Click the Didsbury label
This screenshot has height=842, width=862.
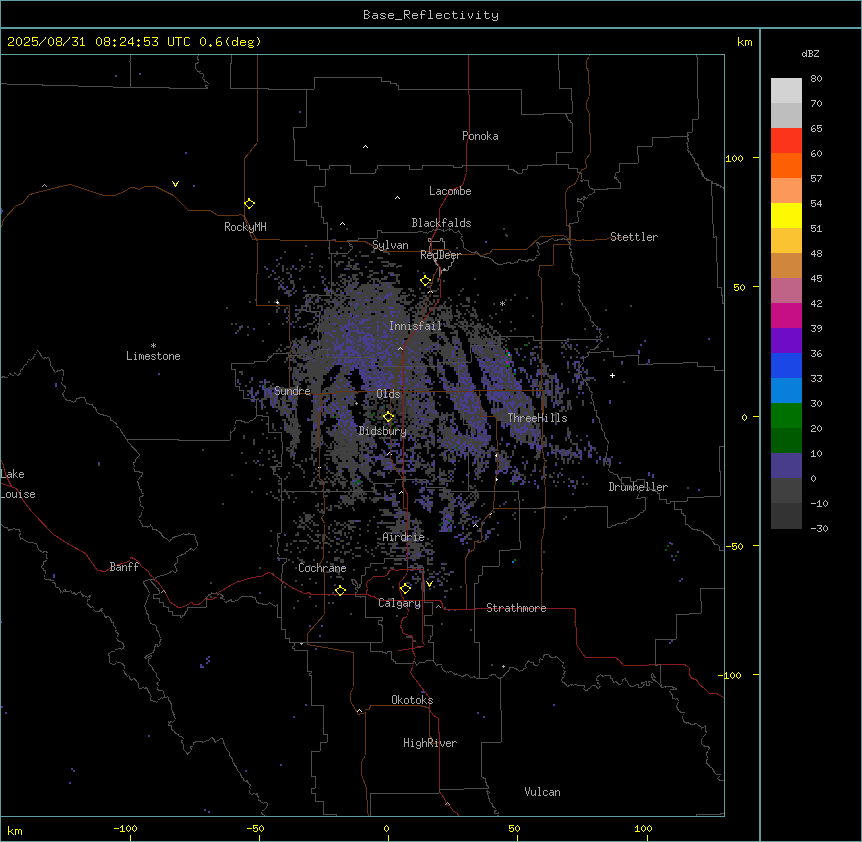[383, 431]
